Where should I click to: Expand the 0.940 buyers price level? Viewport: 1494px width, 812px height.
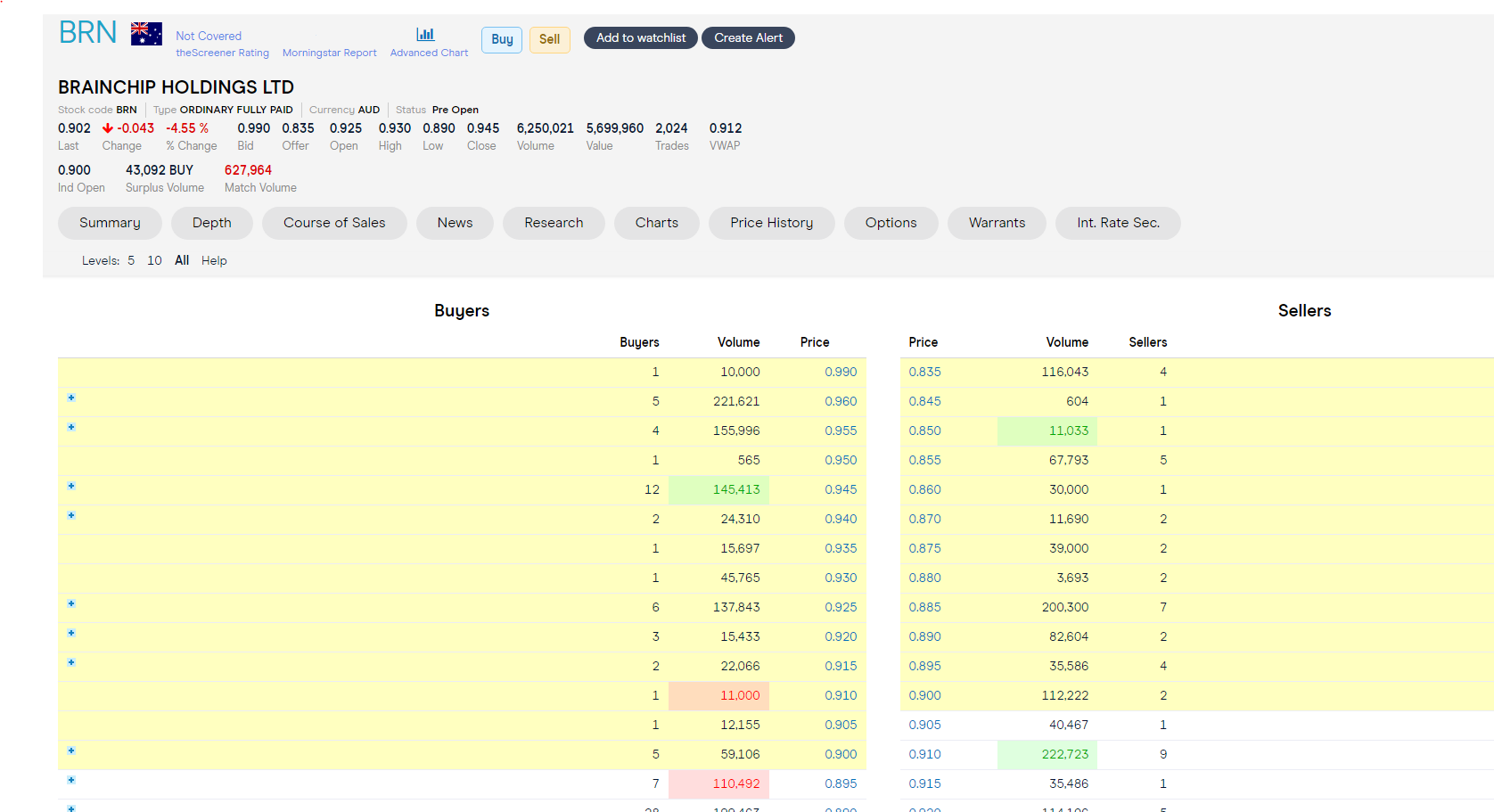coord(71,516)
